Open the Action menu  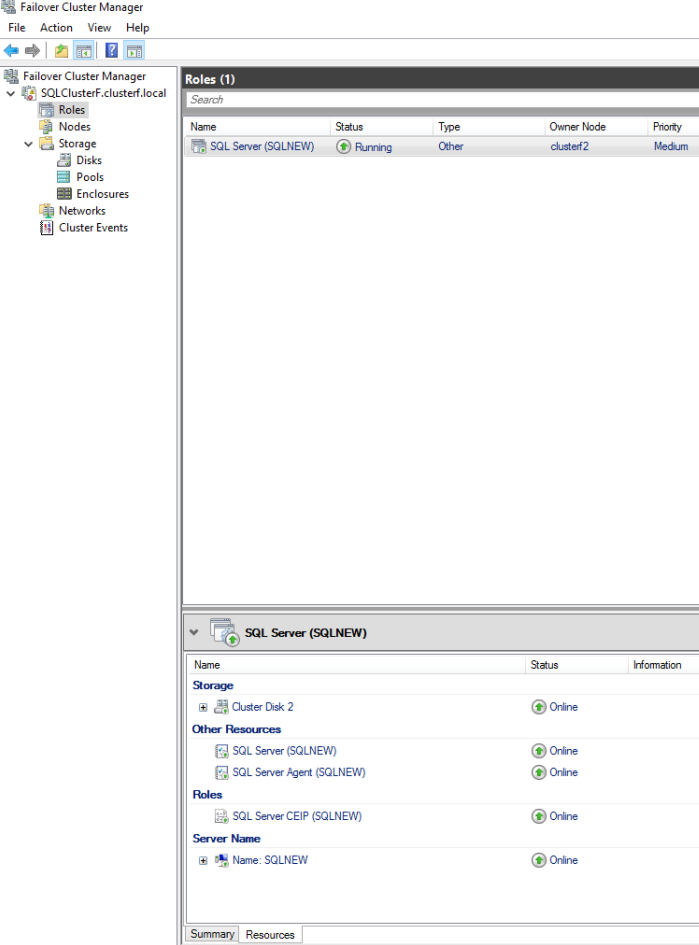point(56,28)
